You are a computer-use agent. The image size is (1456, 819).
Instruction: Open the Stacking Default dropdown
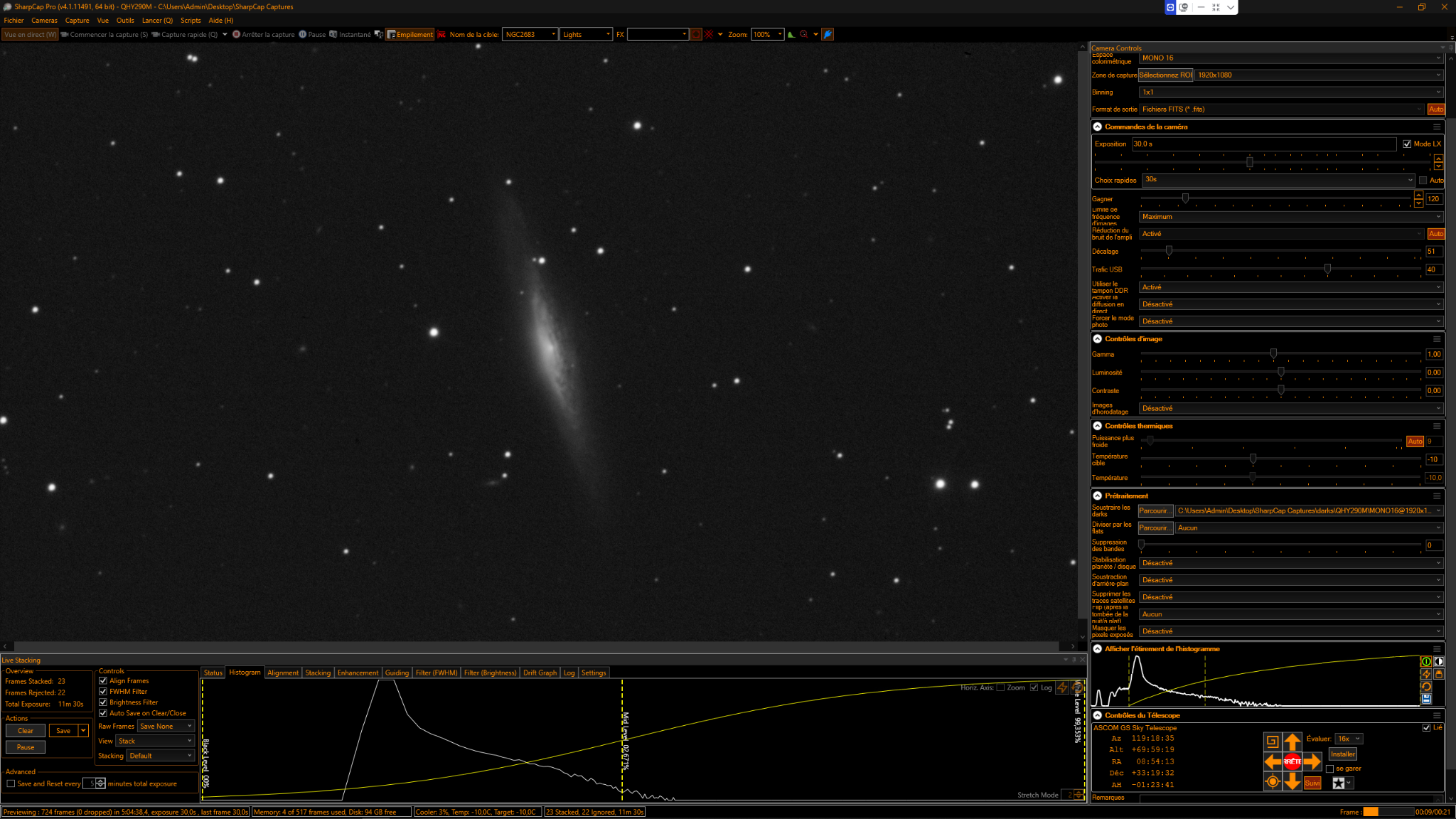tap(161, 756)
